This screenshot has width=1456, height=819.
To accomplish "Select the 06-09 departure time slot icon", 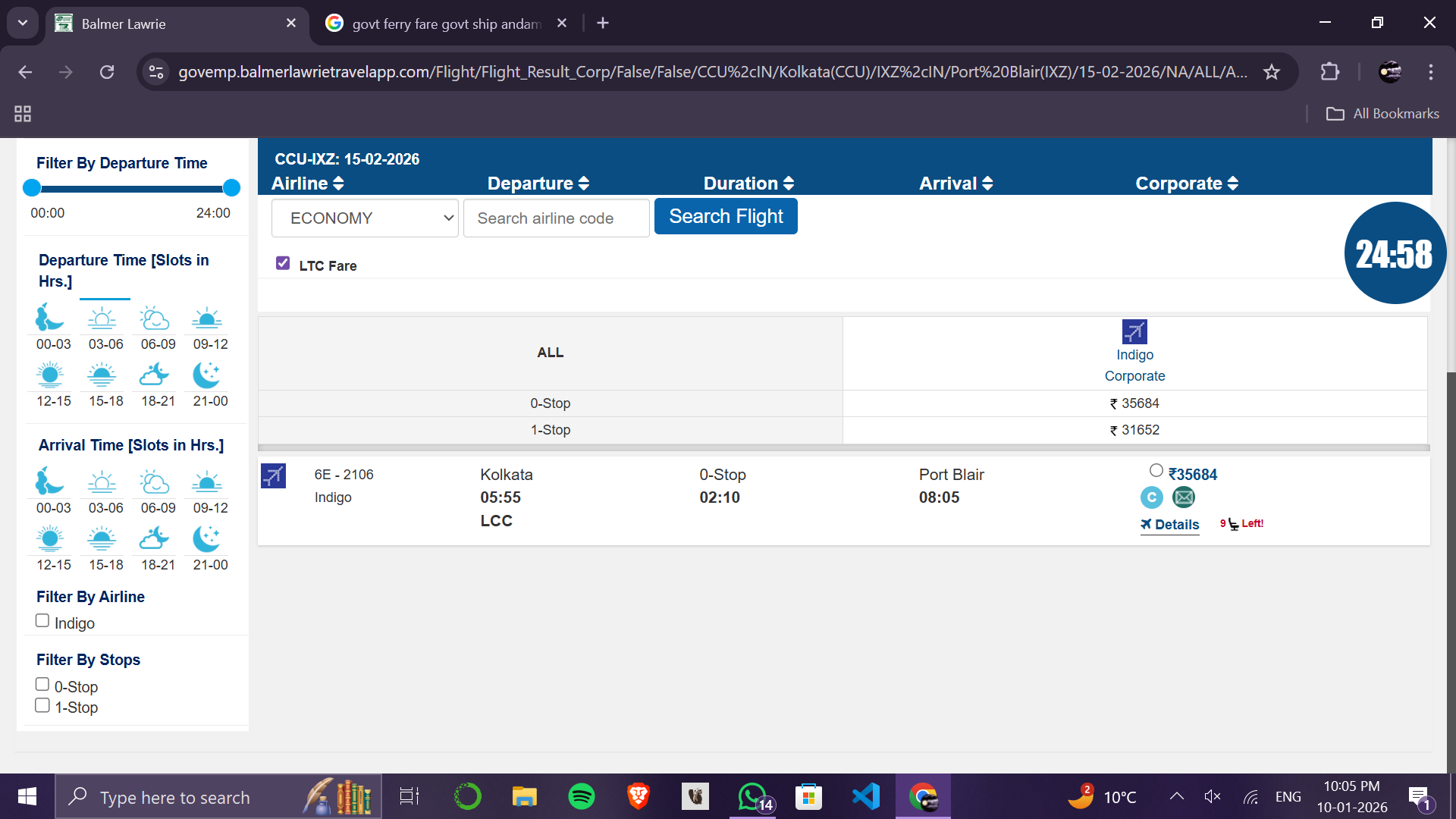I will click(155, 318).
